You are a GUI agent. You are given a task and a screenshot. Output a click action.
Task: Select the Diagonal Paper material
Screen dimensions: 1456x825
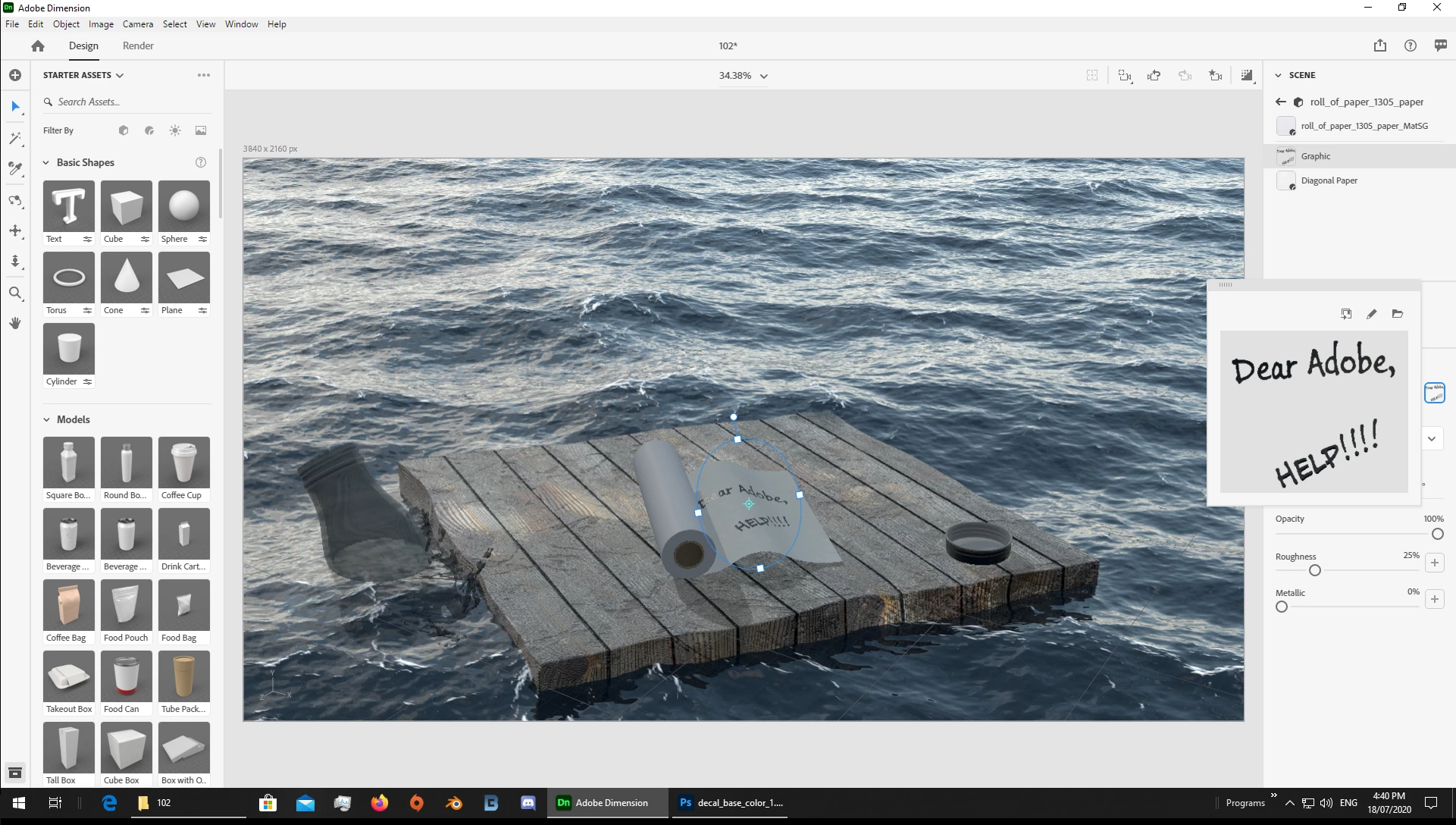pyautogui.click(x=1329, y=180)
